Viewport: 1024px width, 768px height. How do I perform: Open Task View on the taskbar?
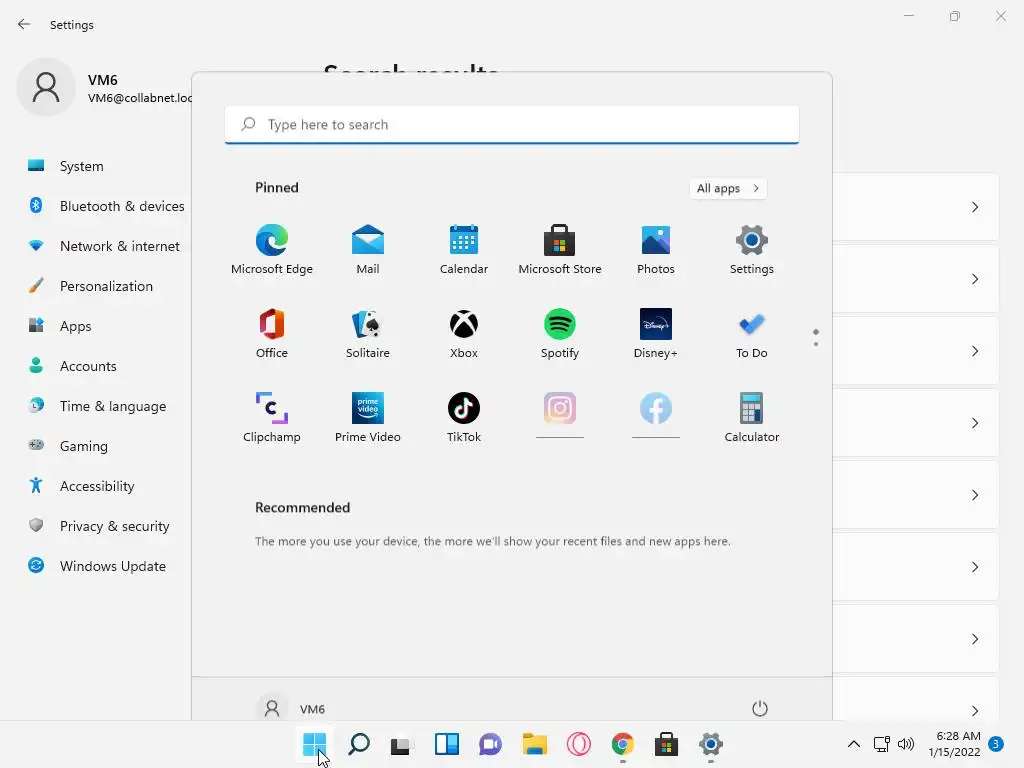click(402, 744)
